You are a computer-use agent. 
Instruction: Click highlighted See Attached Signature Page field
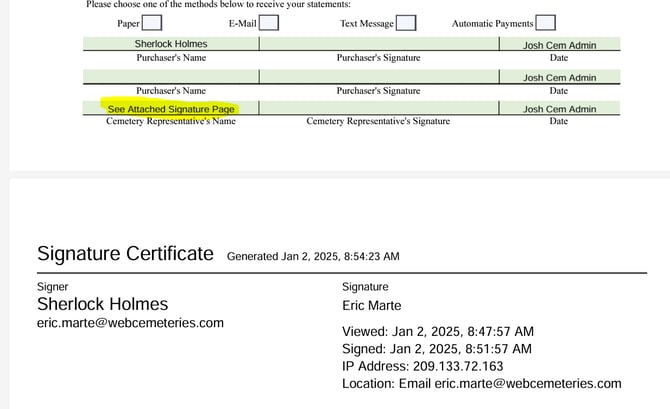click(x=171, y=109)
